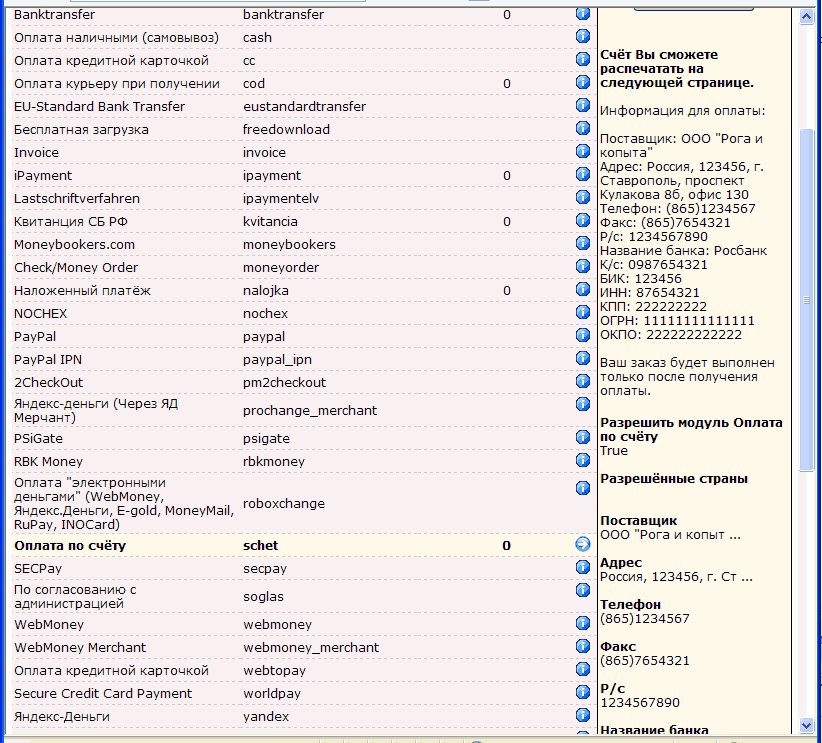Click info icon for PayPal IPN row
Screen dimensions: 822x743
[x=582, y=358]
